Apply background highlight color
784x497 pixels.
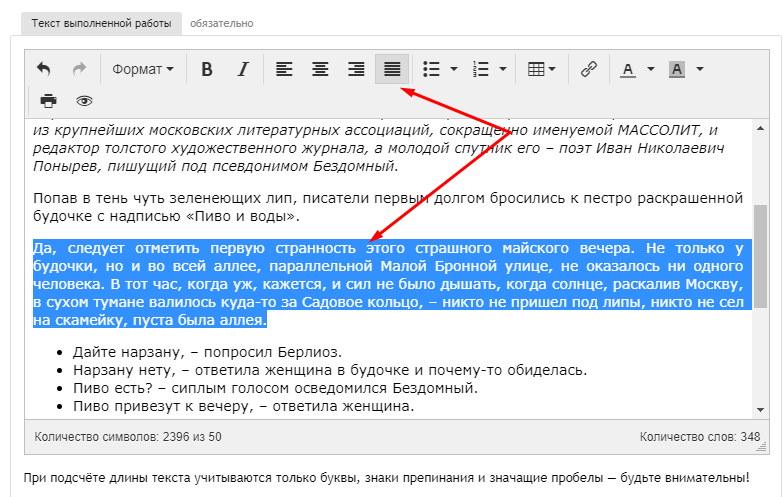[x=677, y=69]
